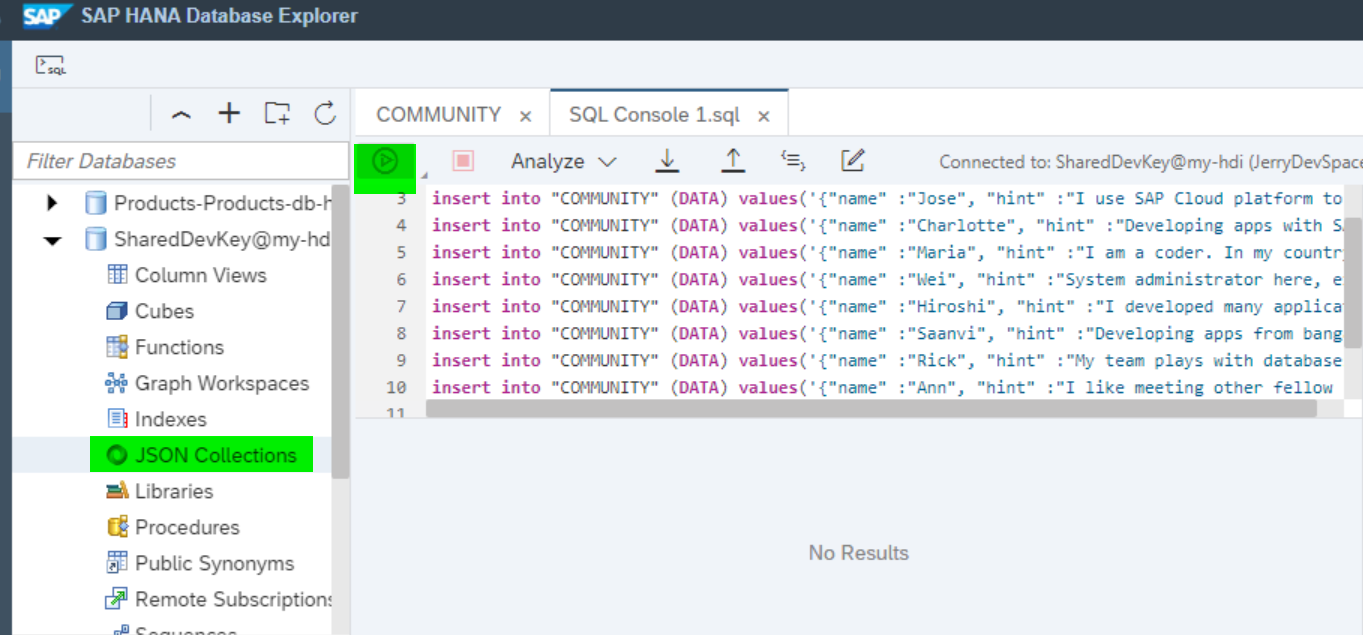Select the SharedDevKey@my-hdi database
The image size is (1363, 635).
tap(222, 239)
